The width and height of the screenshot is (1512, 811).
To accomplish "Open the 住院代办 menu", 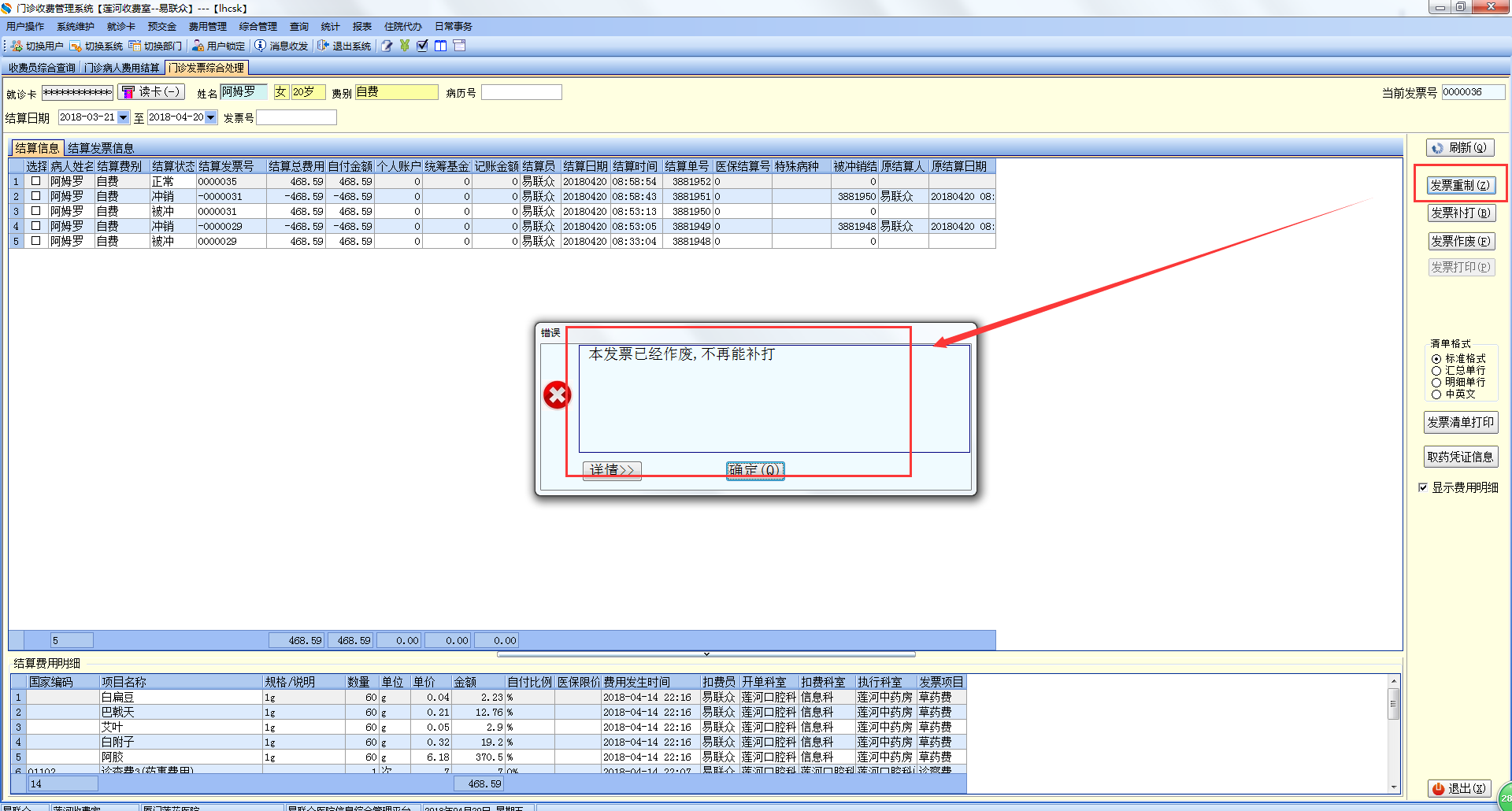I will coord(403,27).
